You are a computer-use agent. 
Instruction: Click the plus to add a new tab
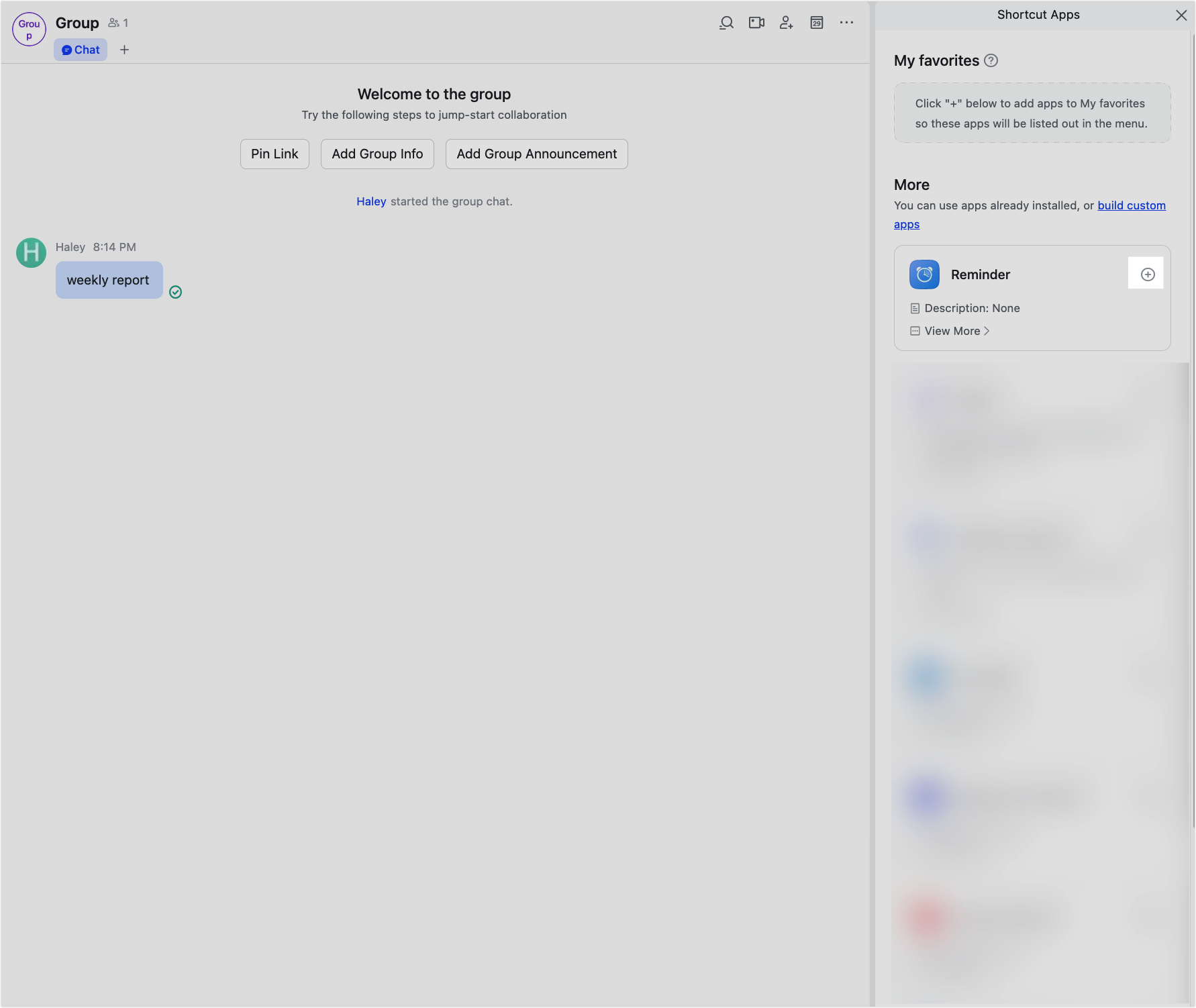124,49
